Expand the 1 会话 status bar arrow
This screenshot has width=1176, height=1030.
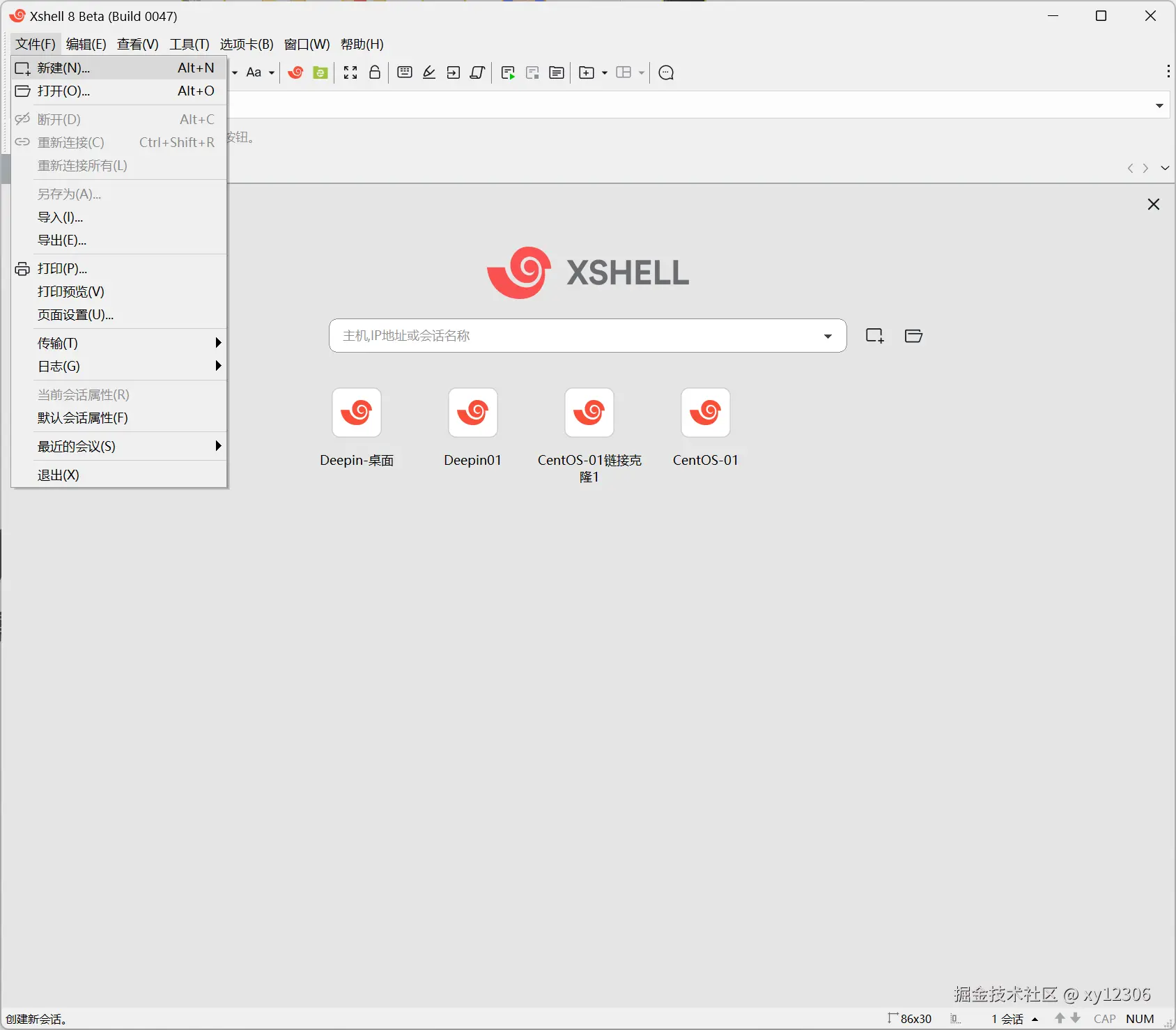[x=1035, y=1020]
